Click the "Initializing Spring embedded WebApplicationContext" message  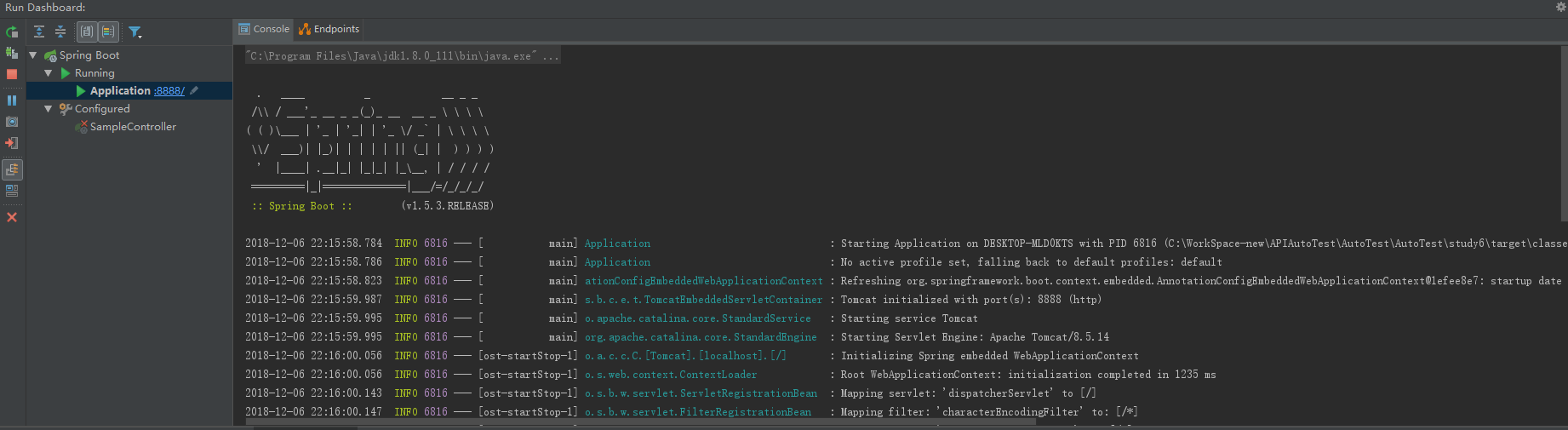pyautogui.click(x=989, y=356)
